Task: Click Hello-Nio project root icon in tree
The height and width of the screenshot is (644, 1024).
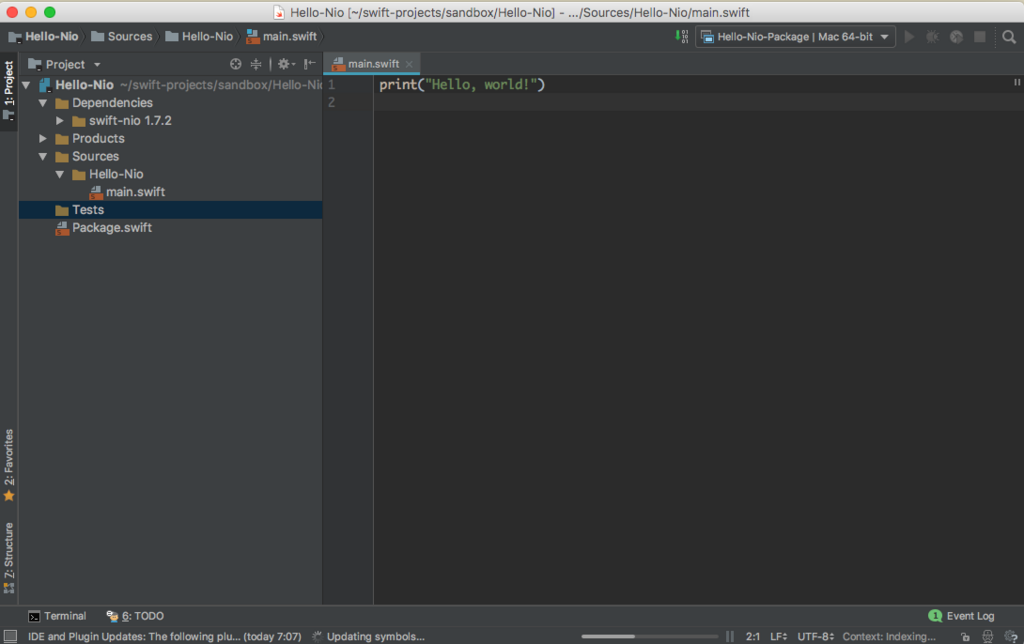Action: coord(45,85)
